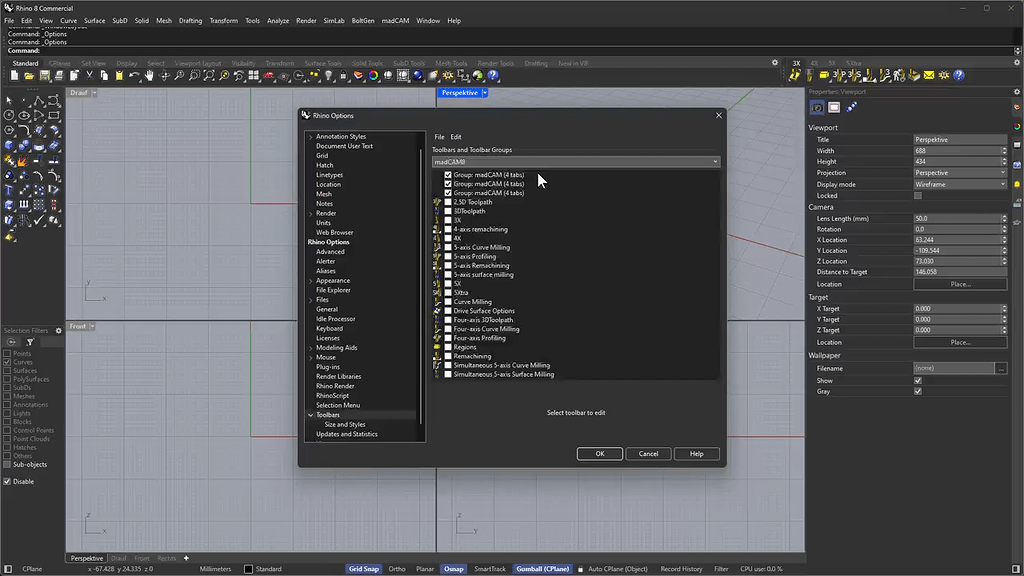The width and height of the screenshot is (1024, 576).
Task: Activate the Pan view hand icon
Action: click(150, 76)
